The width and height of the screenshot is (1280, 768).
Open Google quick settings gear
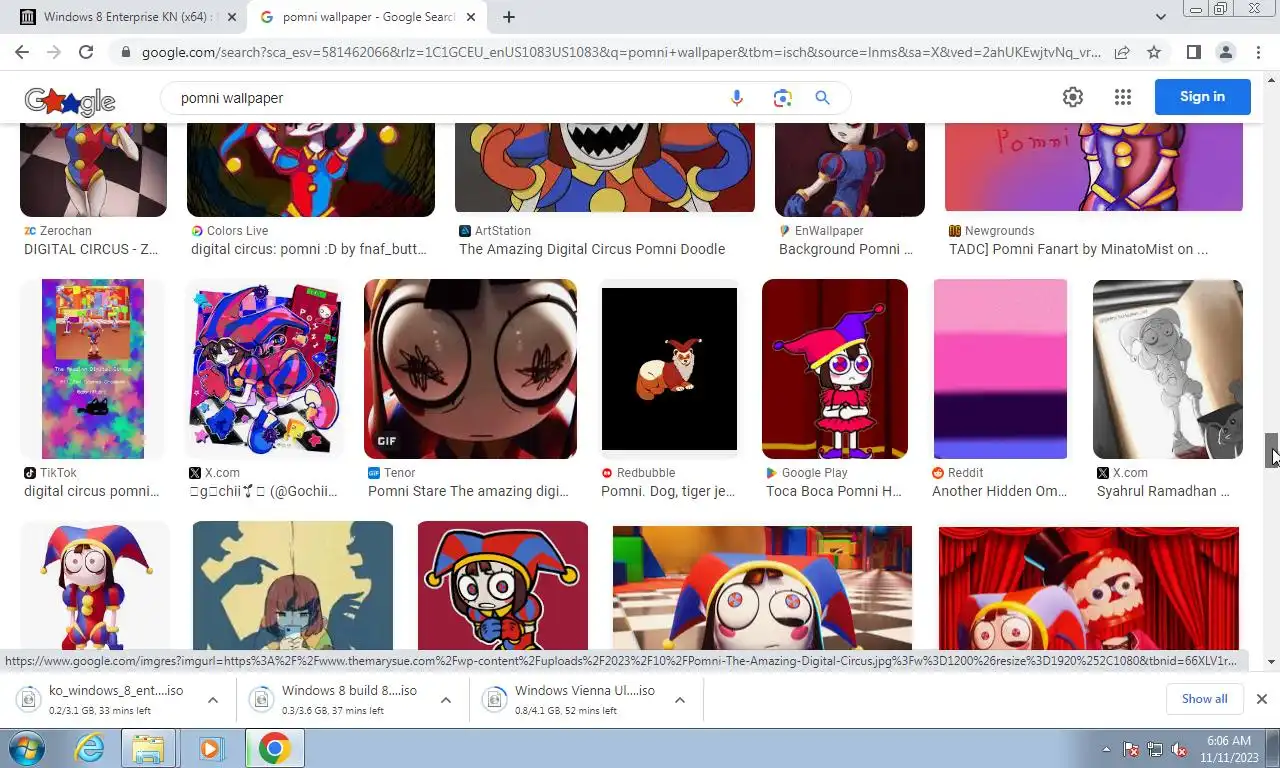(1073, 97)
